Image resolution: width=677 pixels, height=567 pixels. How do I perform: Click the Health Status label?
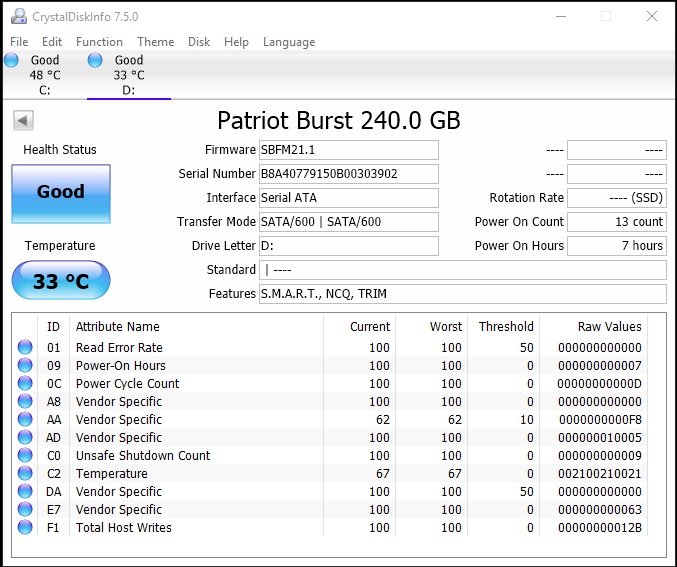click(x=60, y=149)
